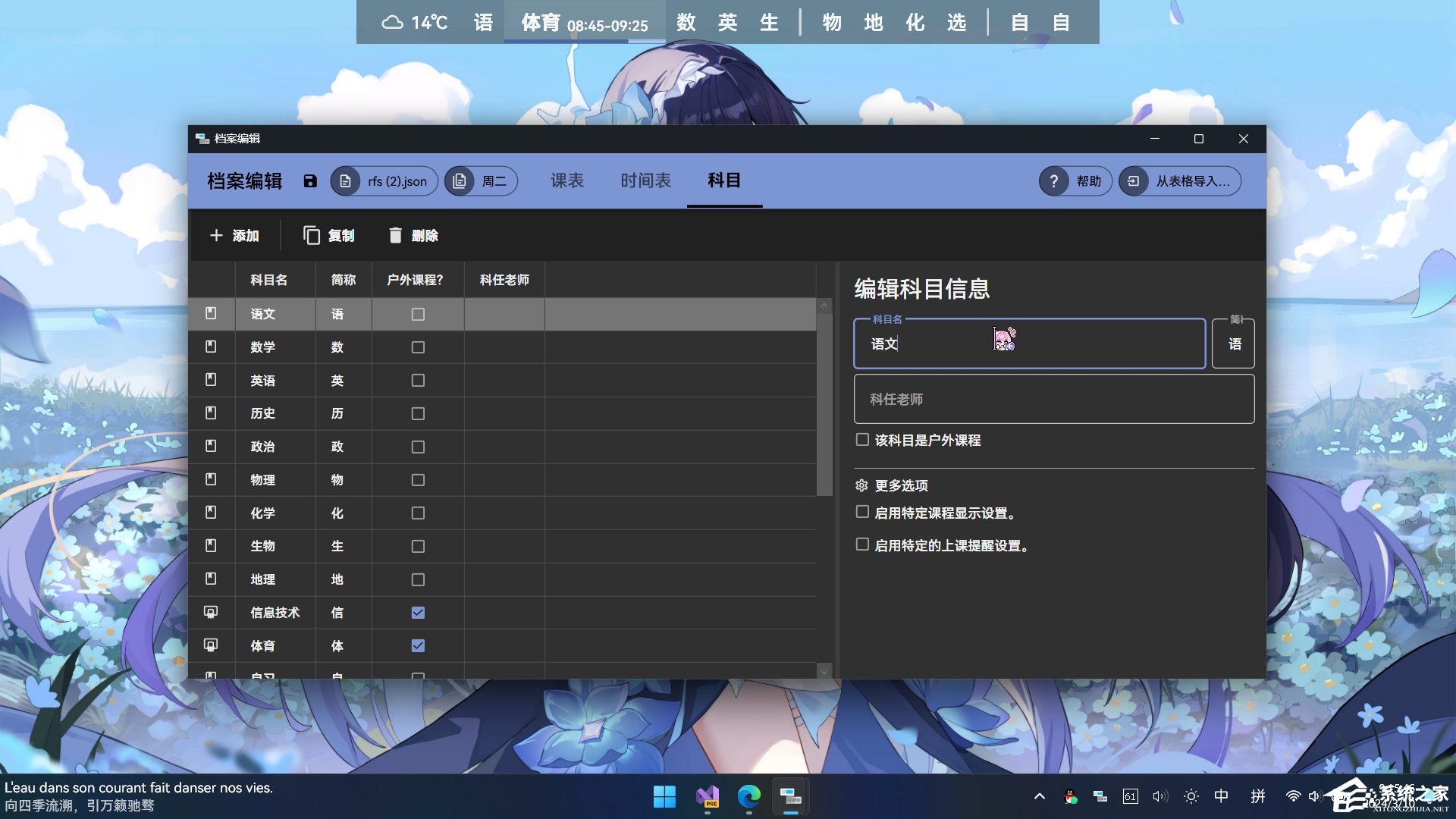Viewport: 1456px width, 819px height.
Task: Select the 体育 subject name cell
Action: [x=275, y=646]
